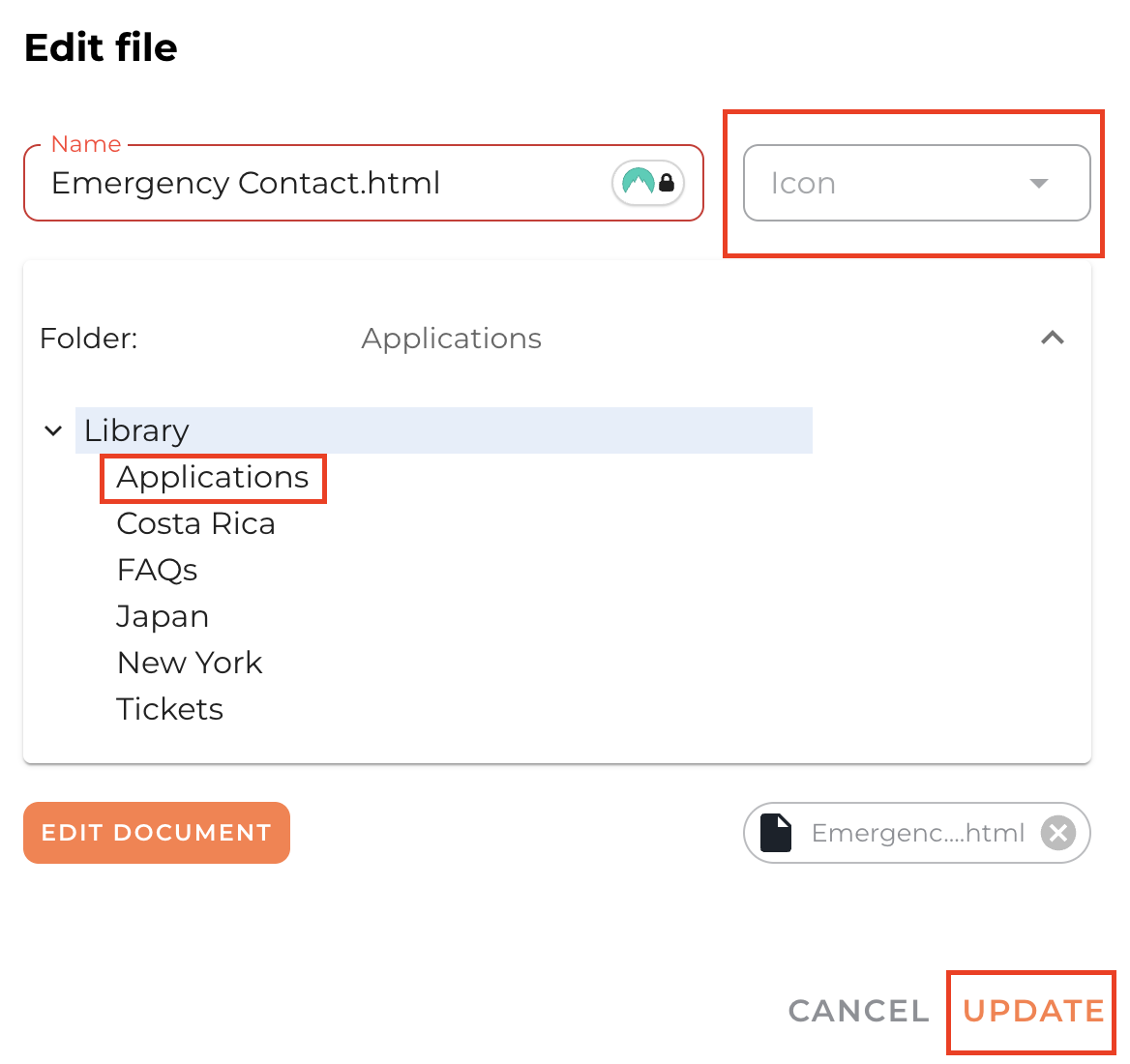Screen dimensions: 1130x1064
Task: Click the document file icon in attachment chip
Action: pyautogui.click(x=776, y=833)
